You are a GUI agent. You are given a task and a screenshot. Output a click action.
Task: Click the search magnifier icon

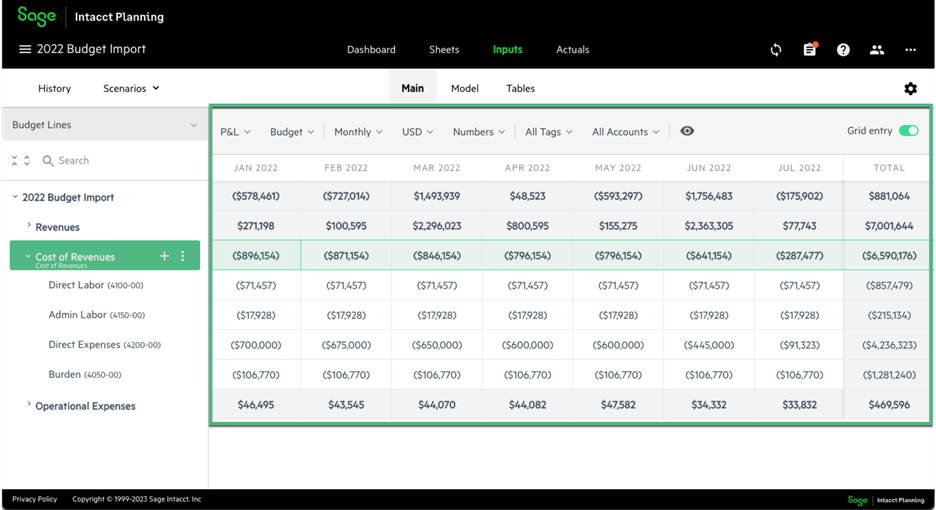(x=48, y=160)
